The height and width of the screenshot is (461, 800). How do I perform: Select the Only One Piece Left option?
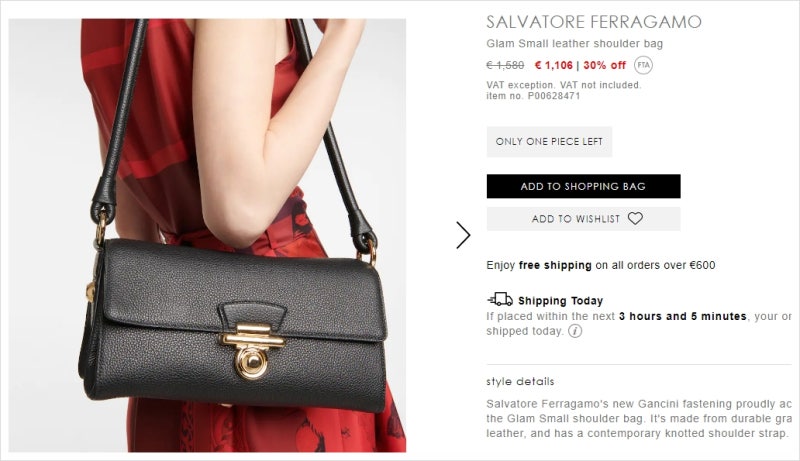click(x=549, y=142)
